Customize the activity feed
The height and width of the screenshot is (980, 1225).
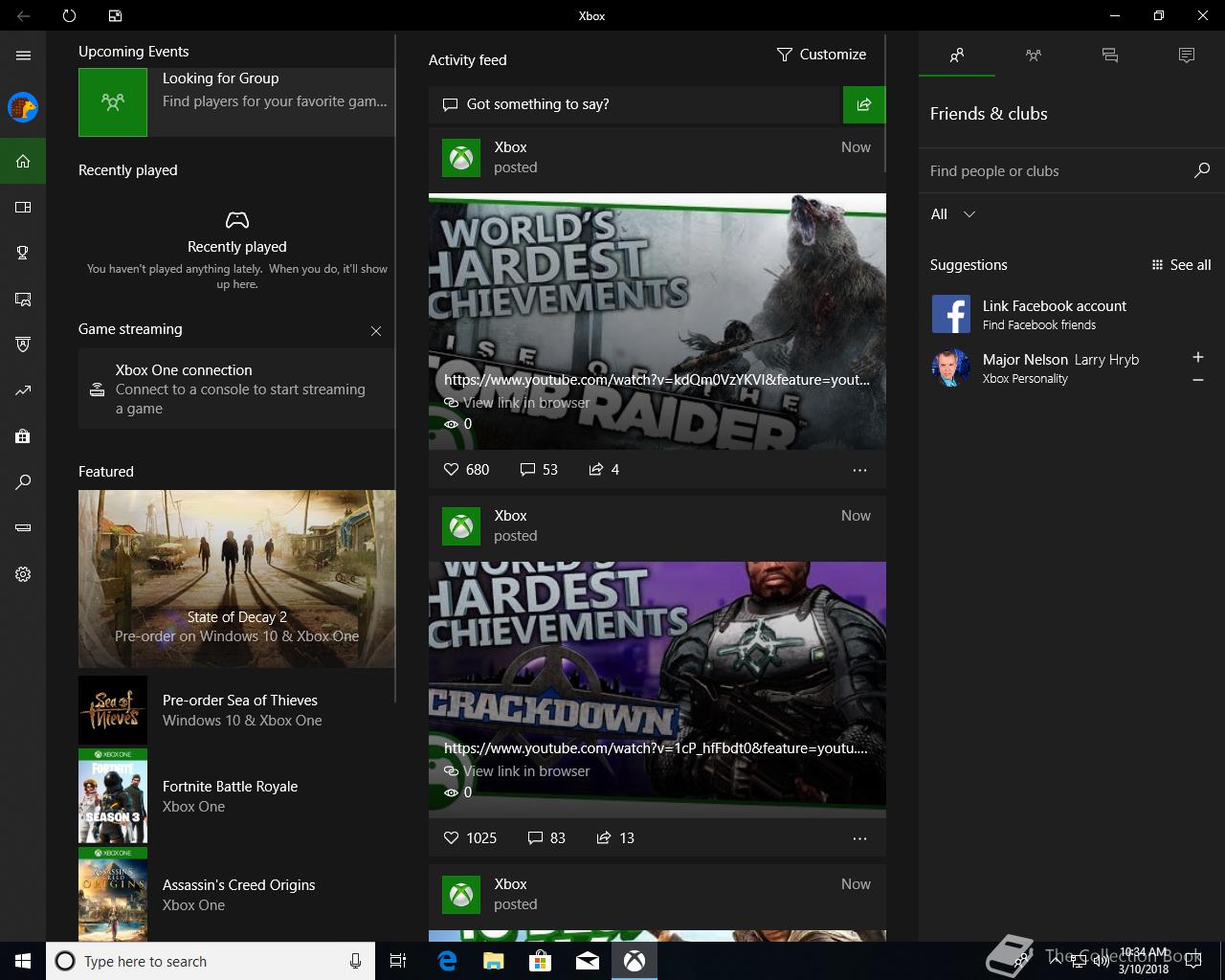point(821,55)
